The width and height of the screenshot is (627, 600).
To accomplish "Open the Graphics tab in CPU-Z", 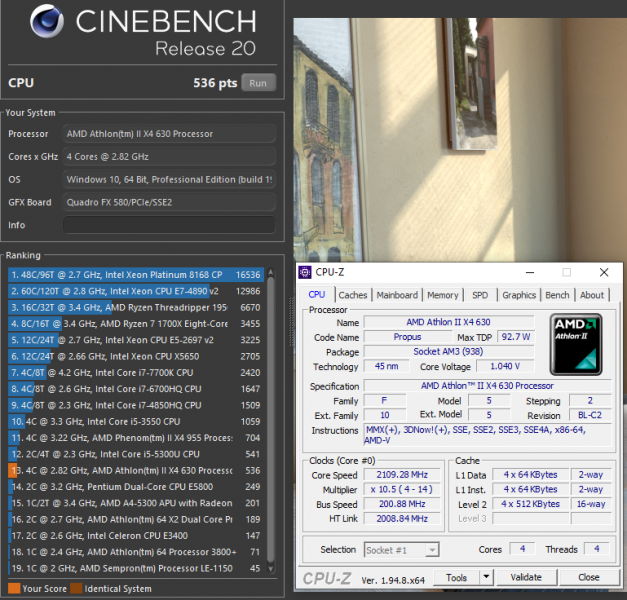I will coord(519,295).
